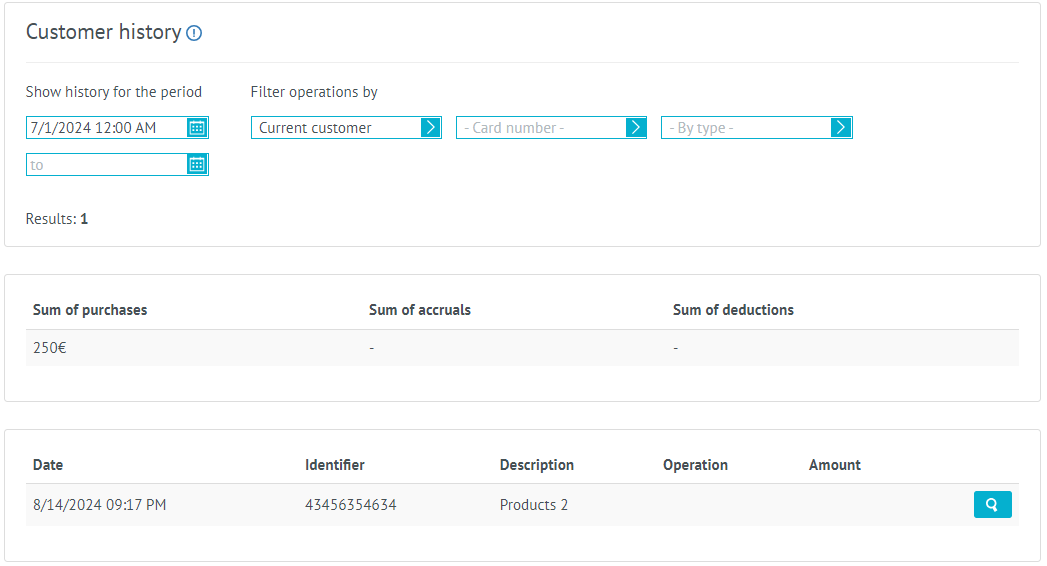Select the identifier 43456354634 cell
This screenshot has height=566, width=1047.
[x=350, y=505]
